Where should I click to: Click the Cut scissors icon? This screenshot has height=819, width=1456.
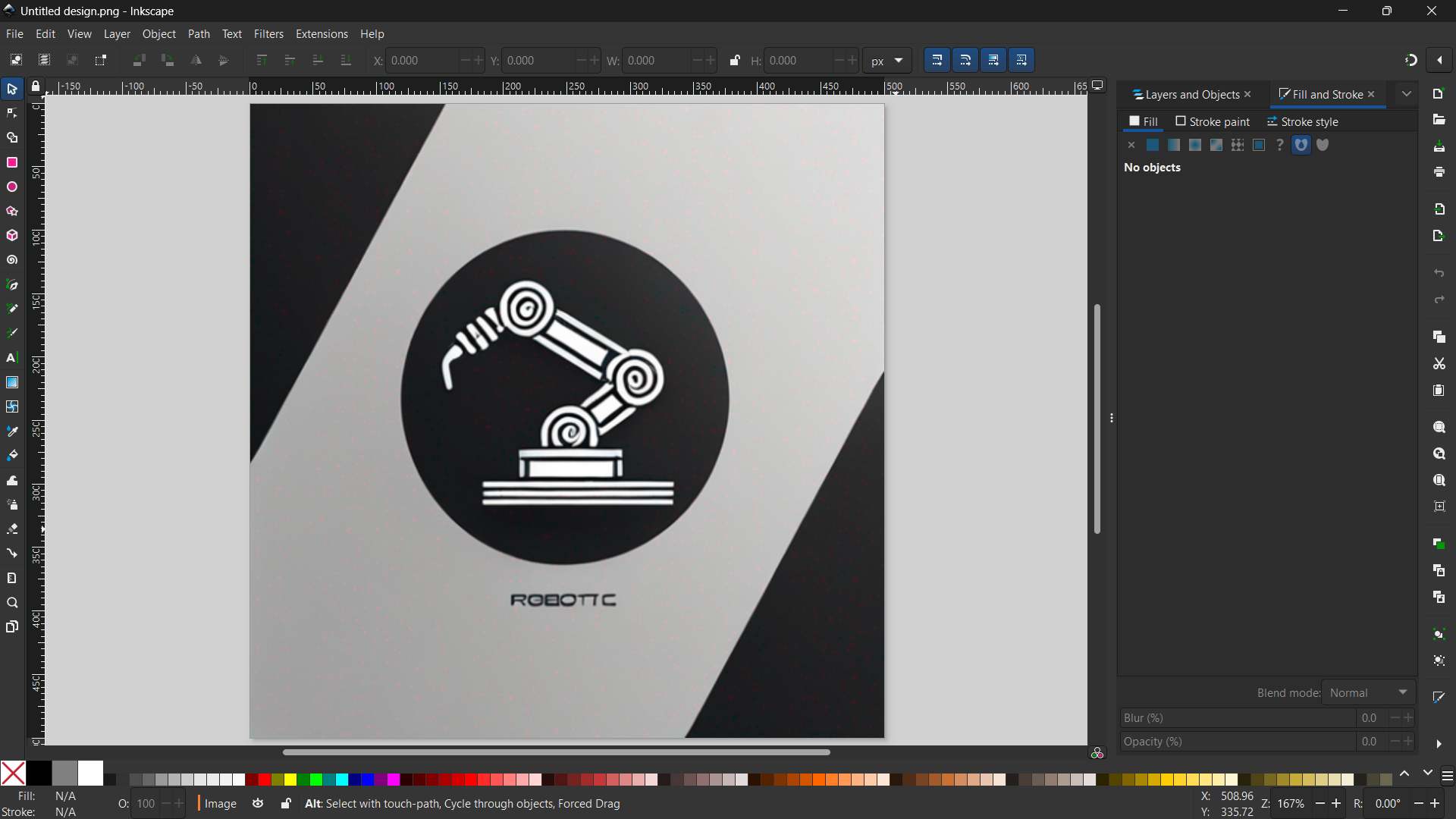[x=1439, y=364]
